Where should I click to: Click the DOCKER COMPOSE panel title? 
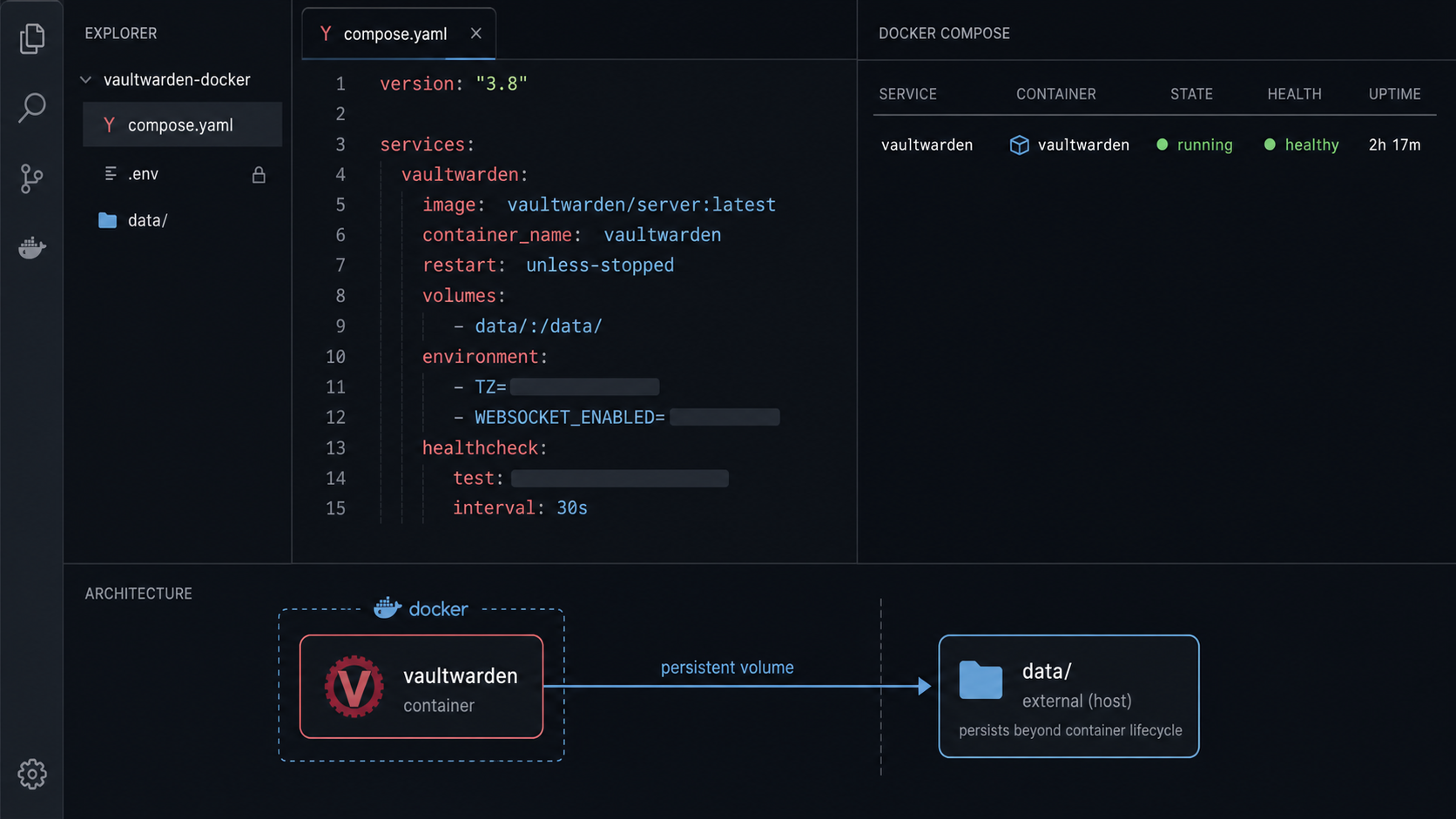[944, 33]
